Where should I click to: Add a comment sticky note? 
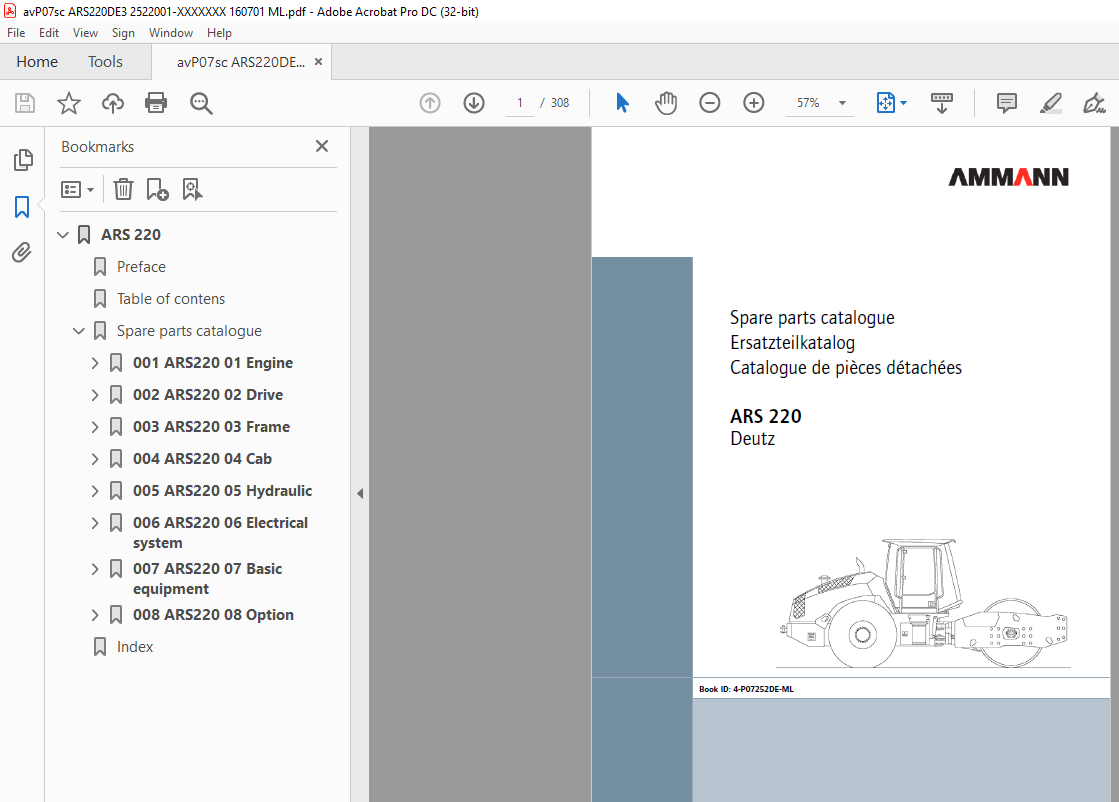[1006, 103]
